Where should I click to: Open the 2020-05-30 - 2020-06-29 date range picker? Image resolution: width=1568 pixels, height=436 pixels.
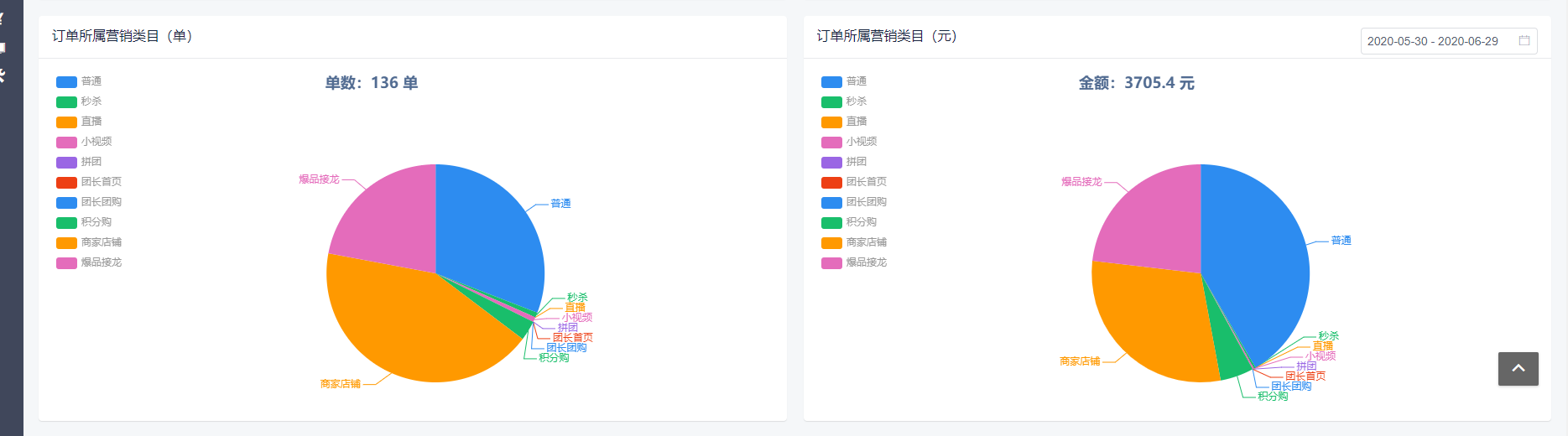coord(1432,41)
